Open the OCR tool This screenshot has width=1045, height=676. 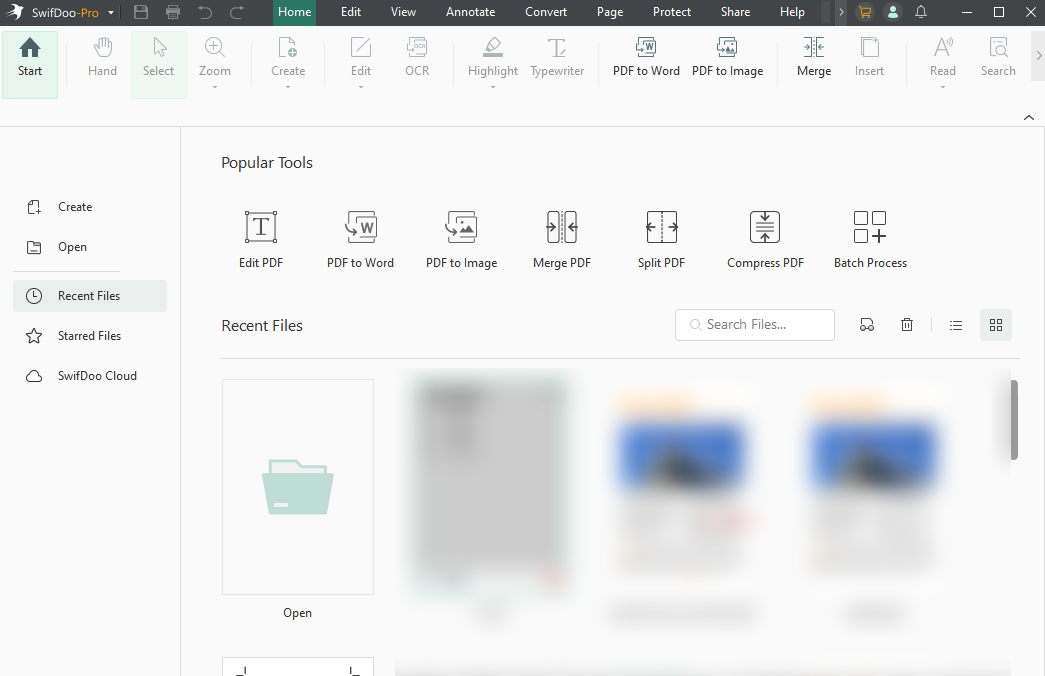(417, 60)
